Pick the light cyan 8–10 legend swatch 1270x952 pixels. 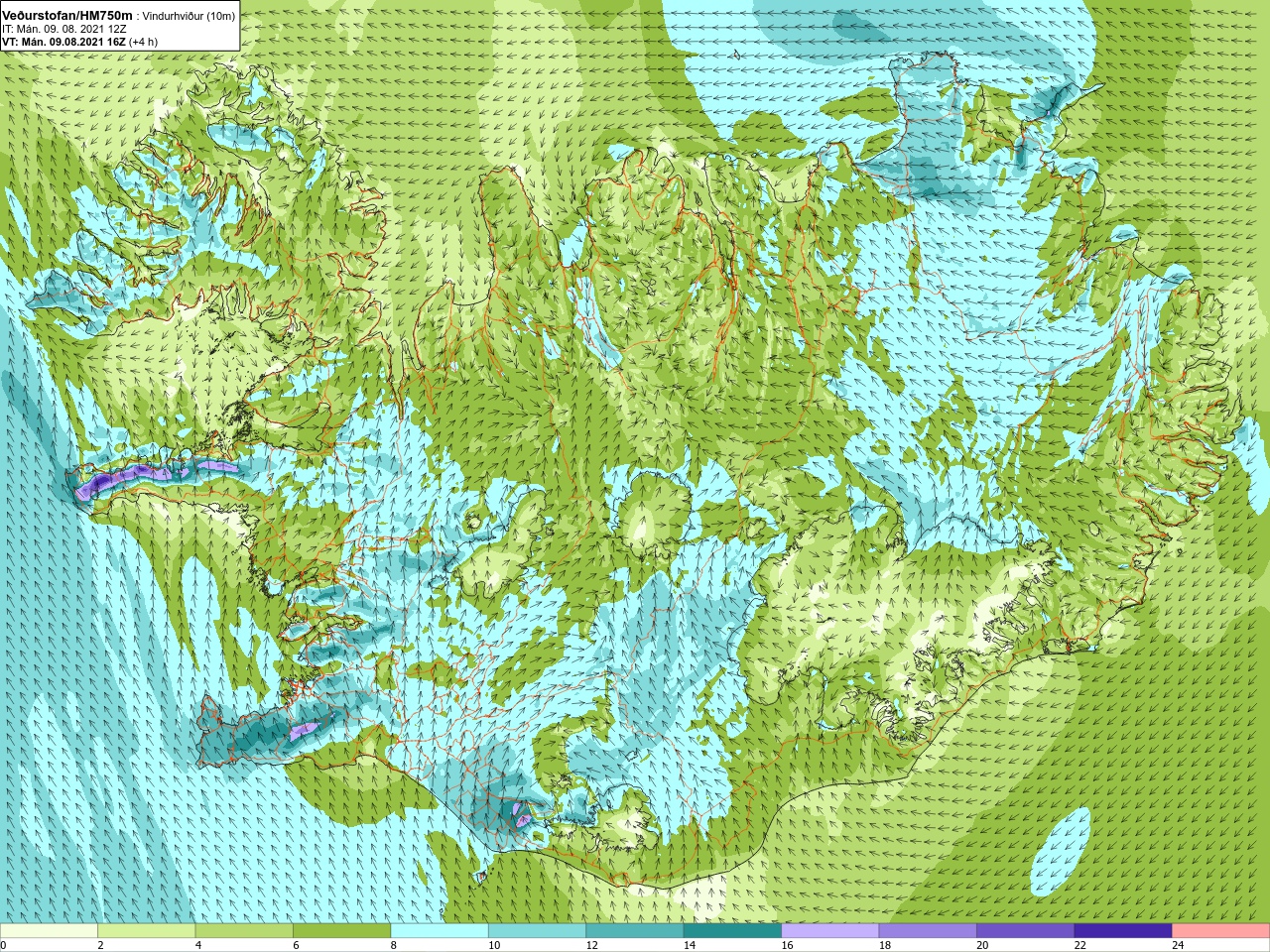[440, 931]
